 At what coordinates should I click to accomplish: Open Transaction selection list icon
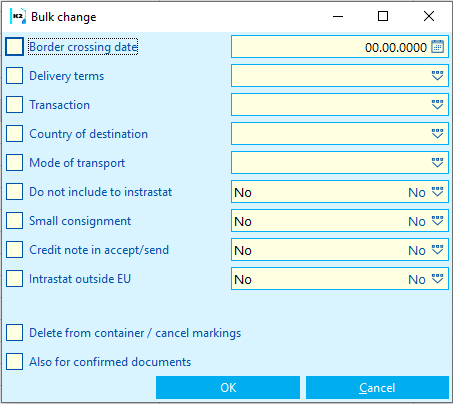[x=437, y=105]
